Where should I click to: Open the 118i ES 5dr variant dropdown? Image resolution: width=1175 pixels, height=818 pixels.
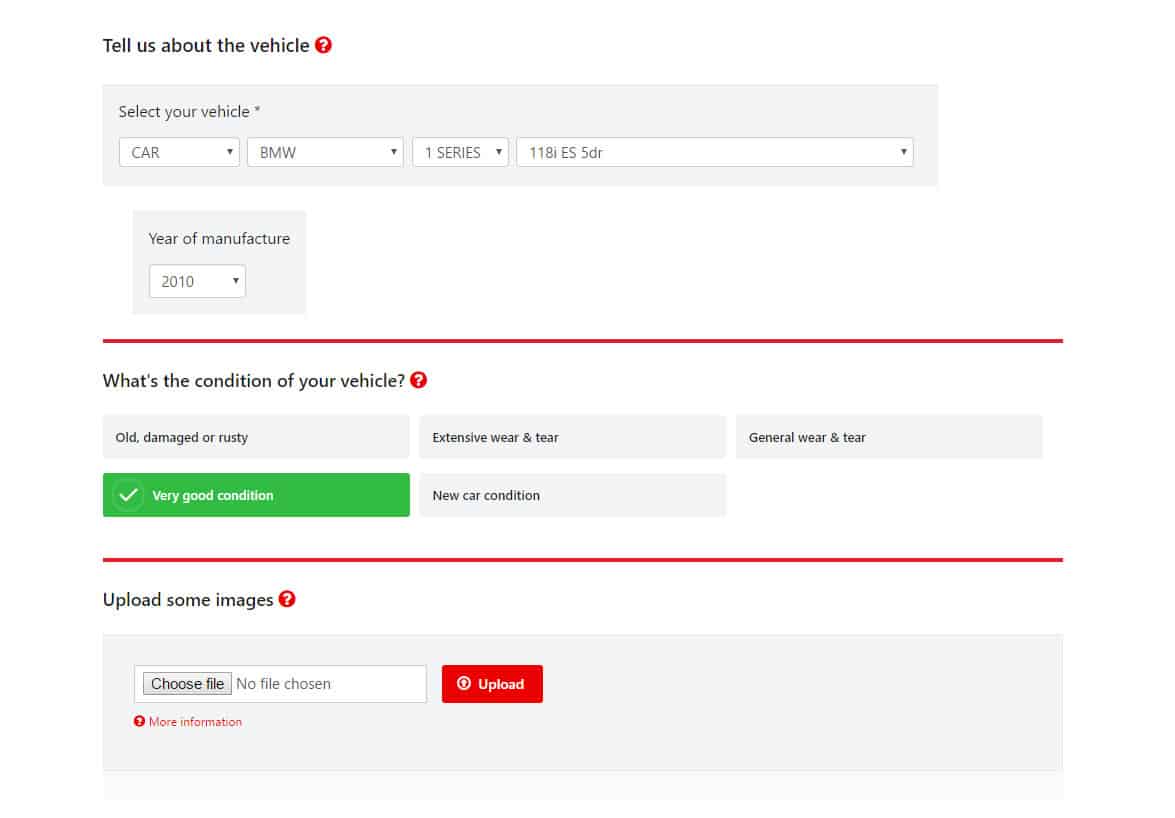coord(715,152)
